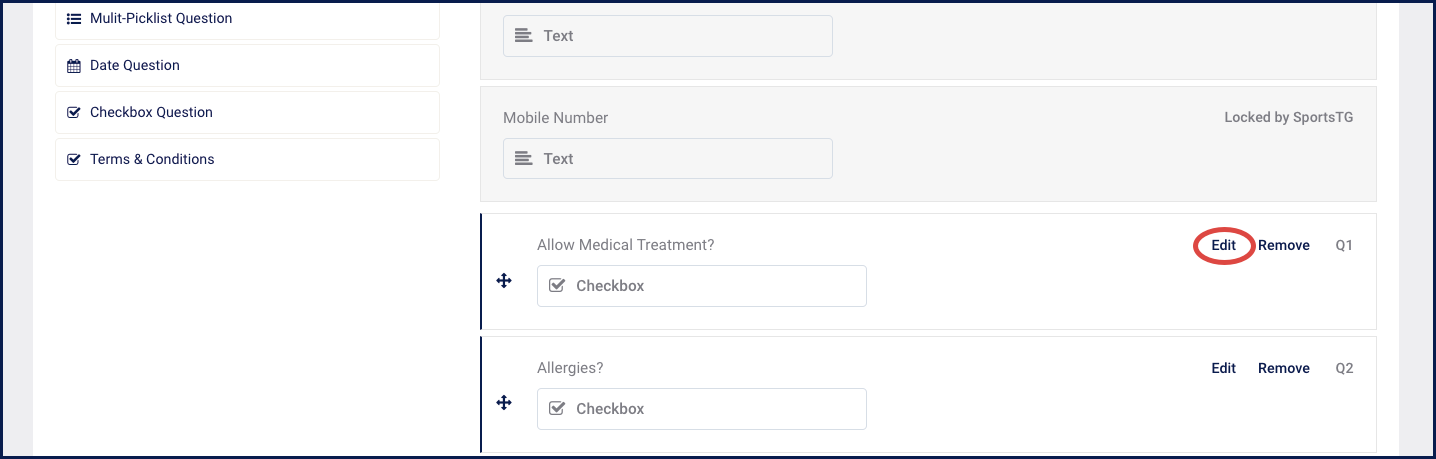Edit the Allow Medical Treatment question

tap(1224, 245)
